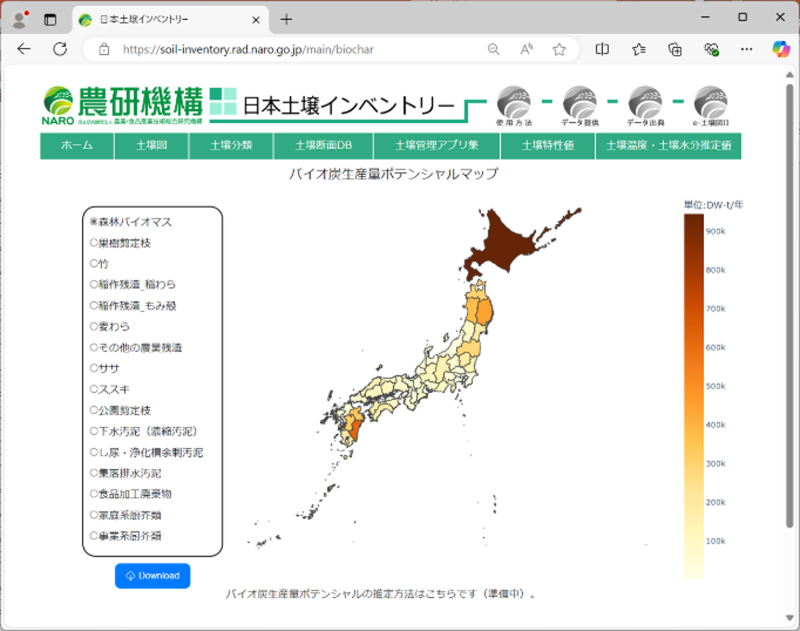
Task: Open the 使用方法 icon link
Action: tap(514, 106)
